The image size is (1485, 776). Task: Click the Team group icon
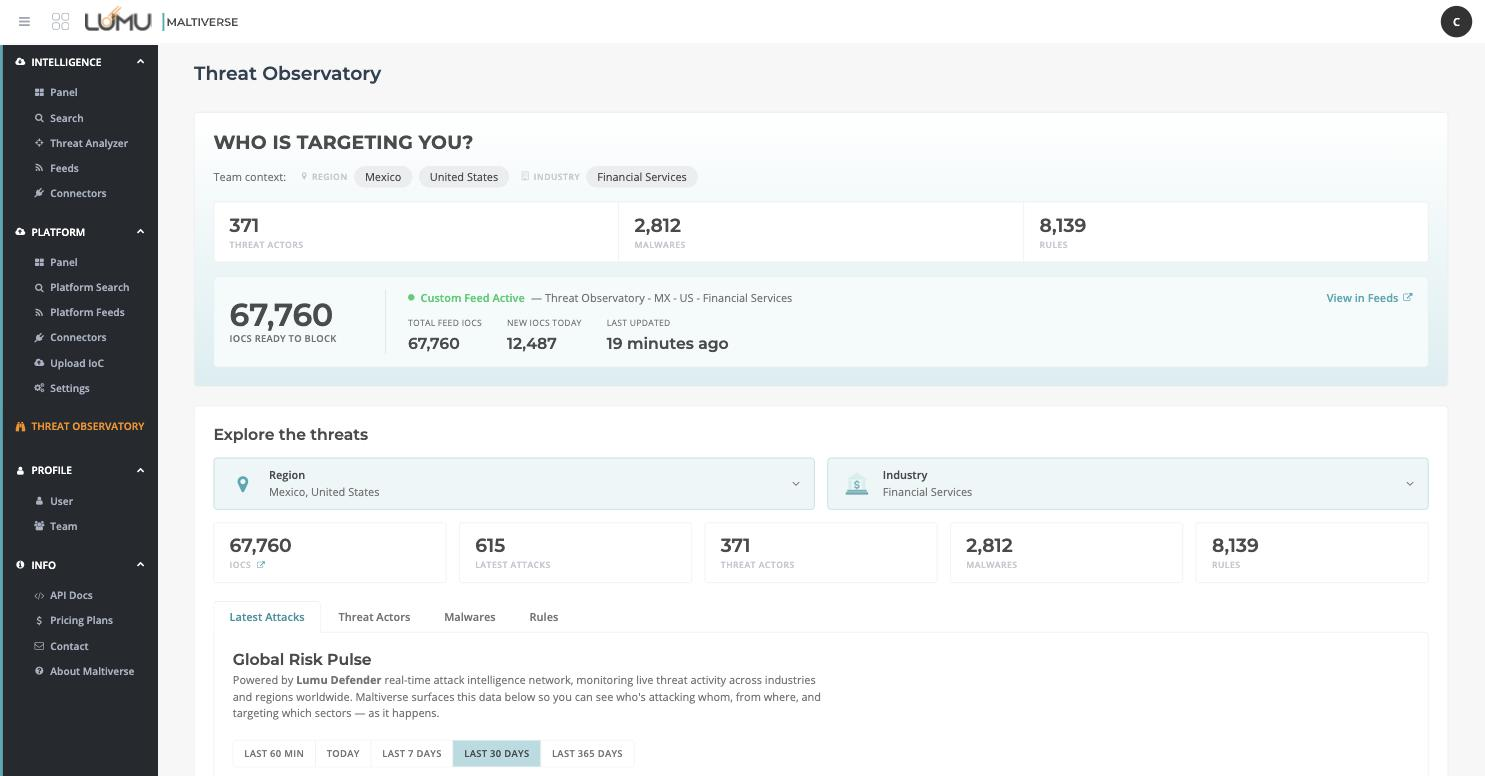tap(39, 526)
